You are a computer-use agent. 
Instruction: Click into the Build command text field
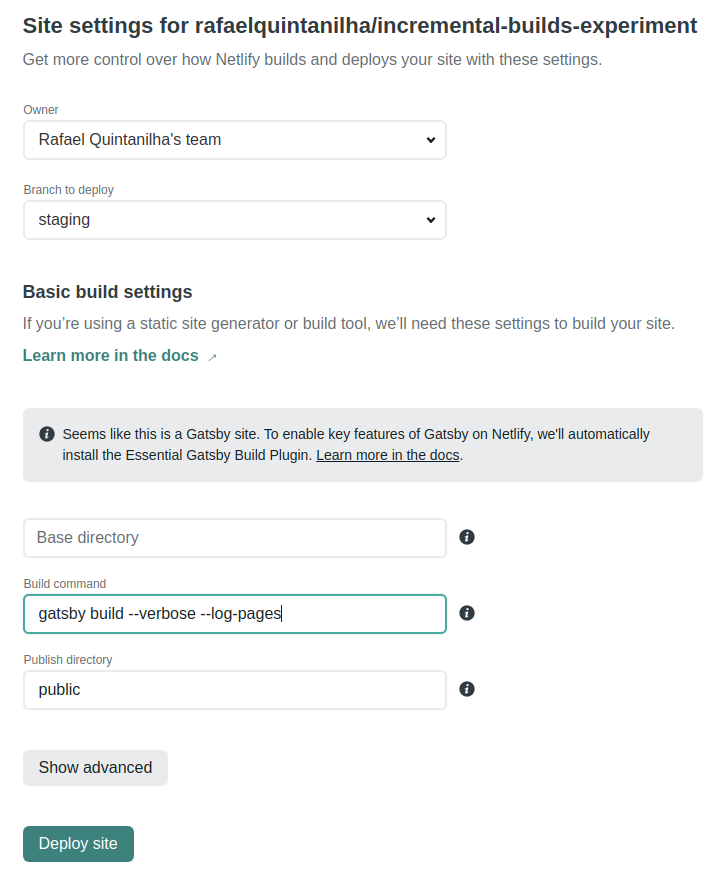(x=234, y=614)
